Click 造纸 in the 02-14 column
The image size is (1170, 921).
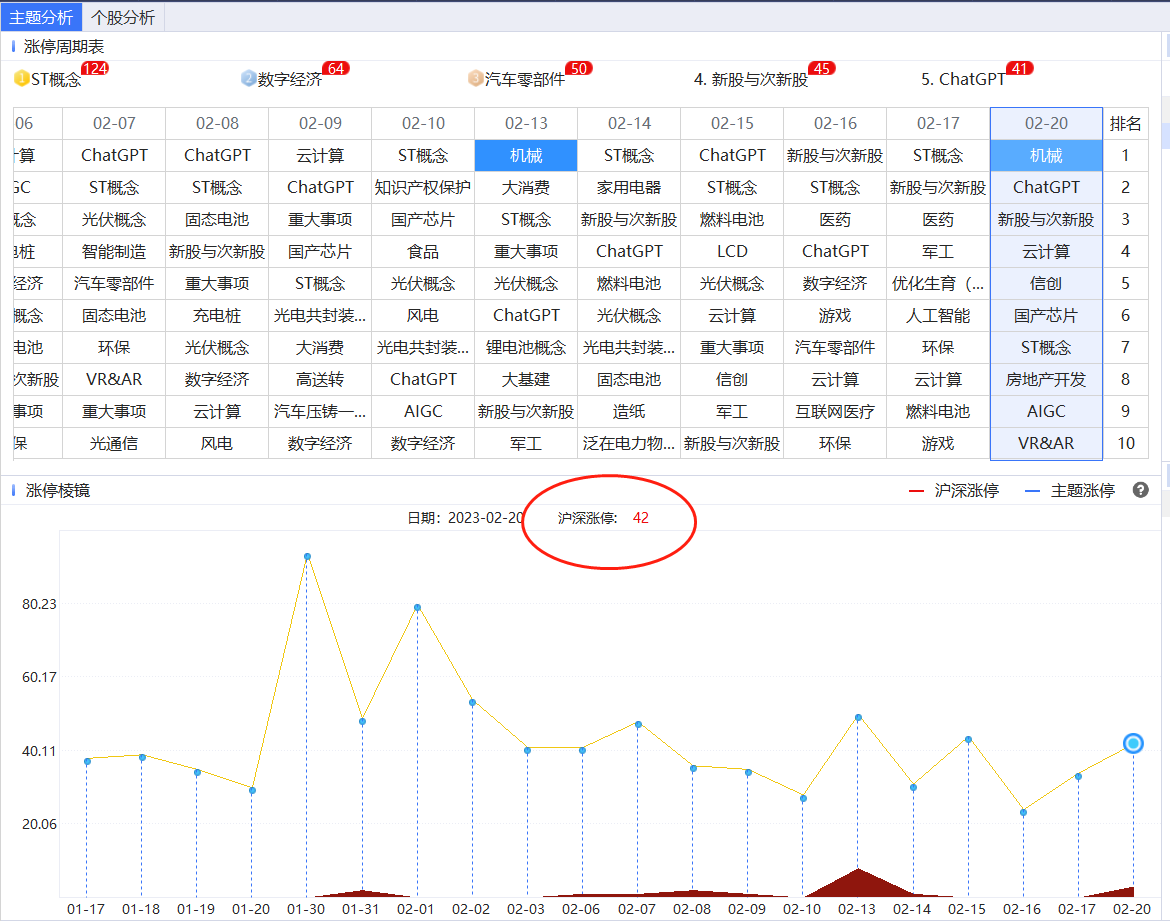(x=629, y=411)
